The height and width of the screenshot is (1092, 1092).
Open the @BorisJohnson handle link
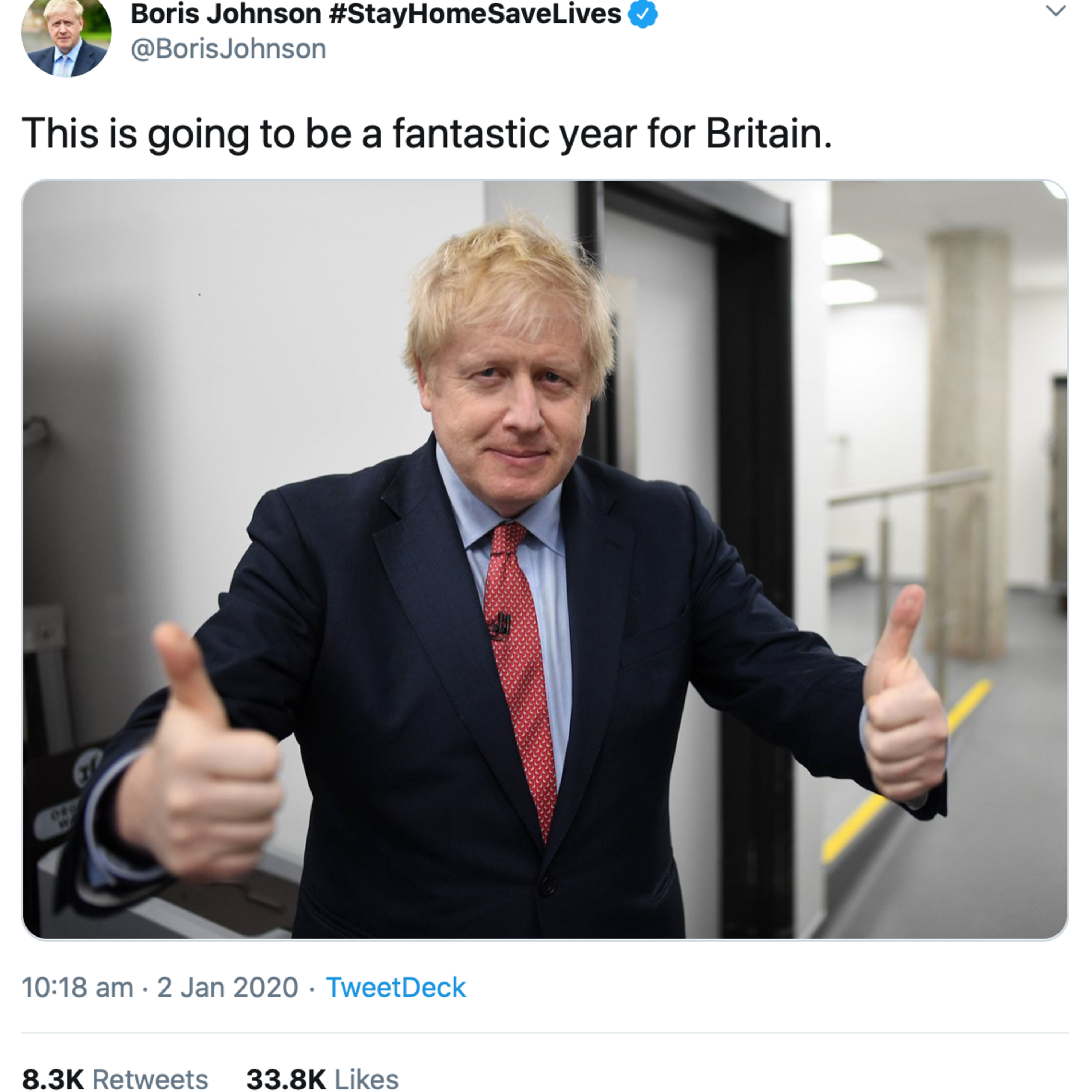(228, 49)
